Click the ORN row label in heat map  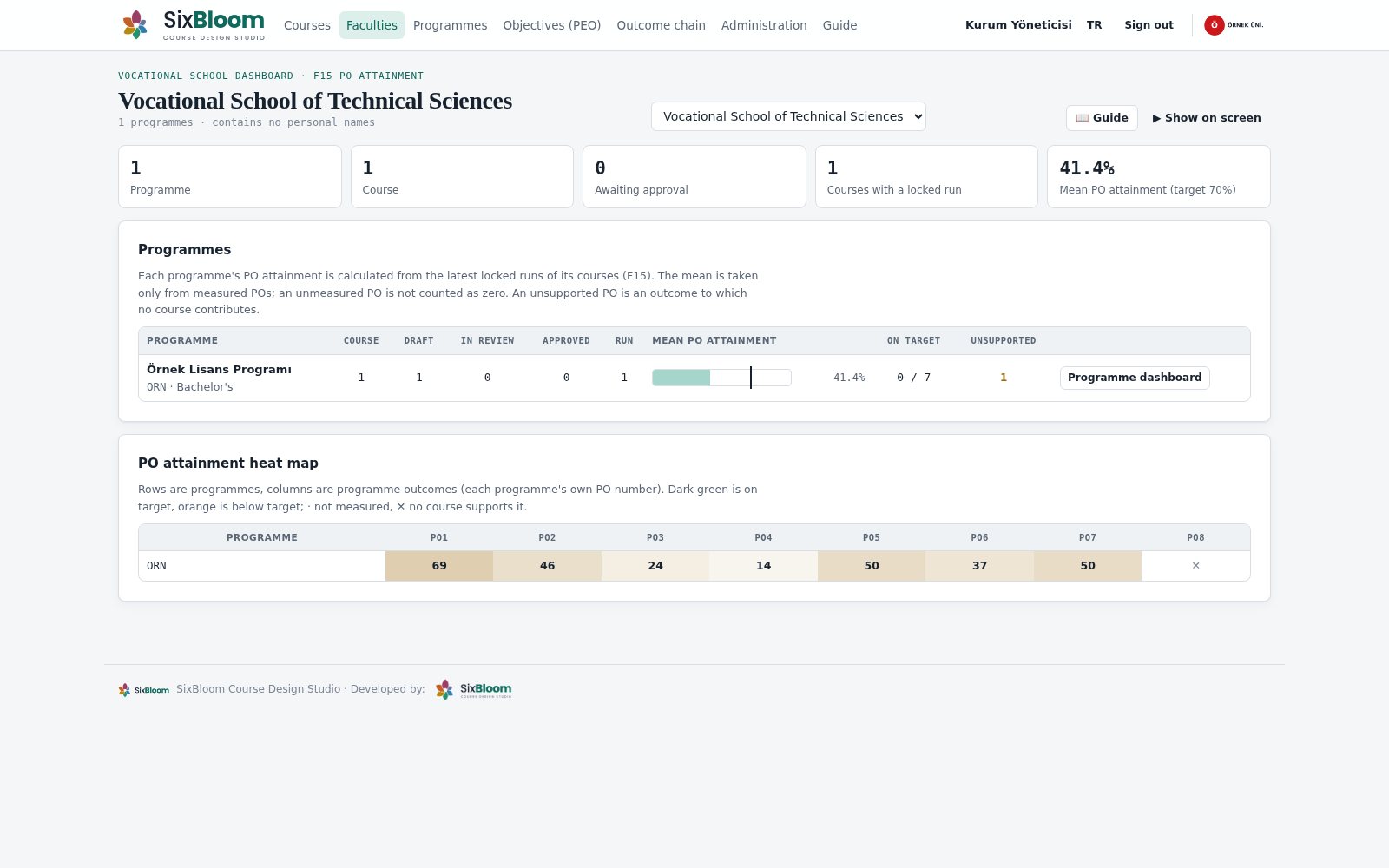click(156, 566)
